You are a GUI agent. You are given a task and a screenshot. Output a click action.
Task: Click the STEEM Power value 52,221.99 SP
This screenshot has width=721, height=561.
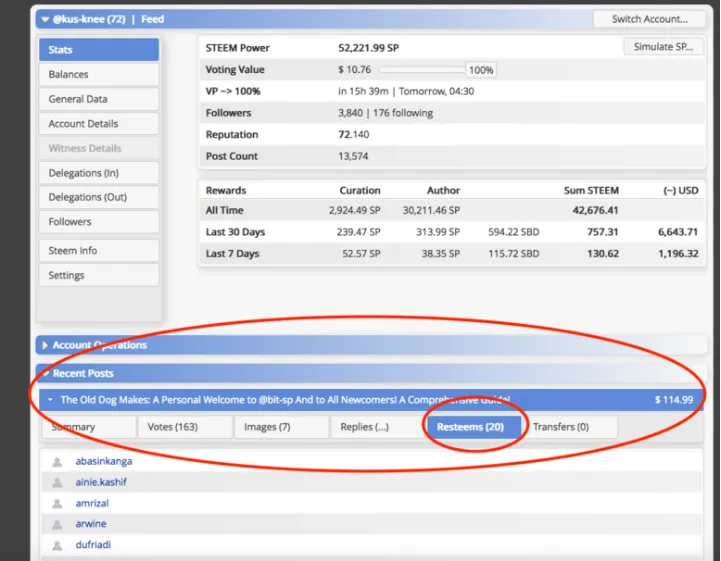369,48
